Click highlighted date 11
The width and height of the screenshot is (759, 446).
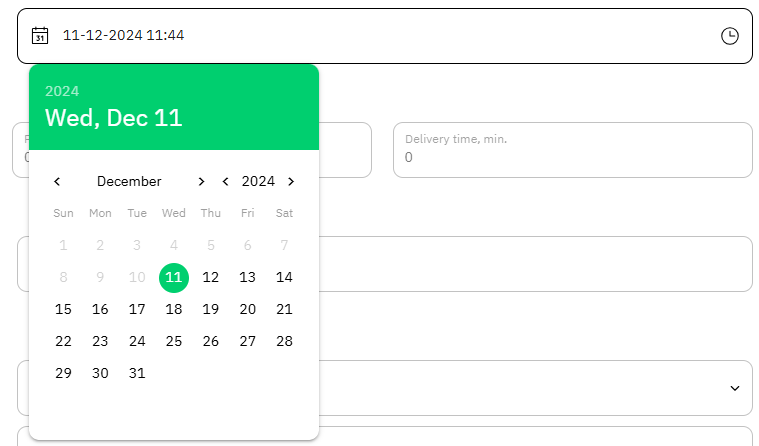174,277
